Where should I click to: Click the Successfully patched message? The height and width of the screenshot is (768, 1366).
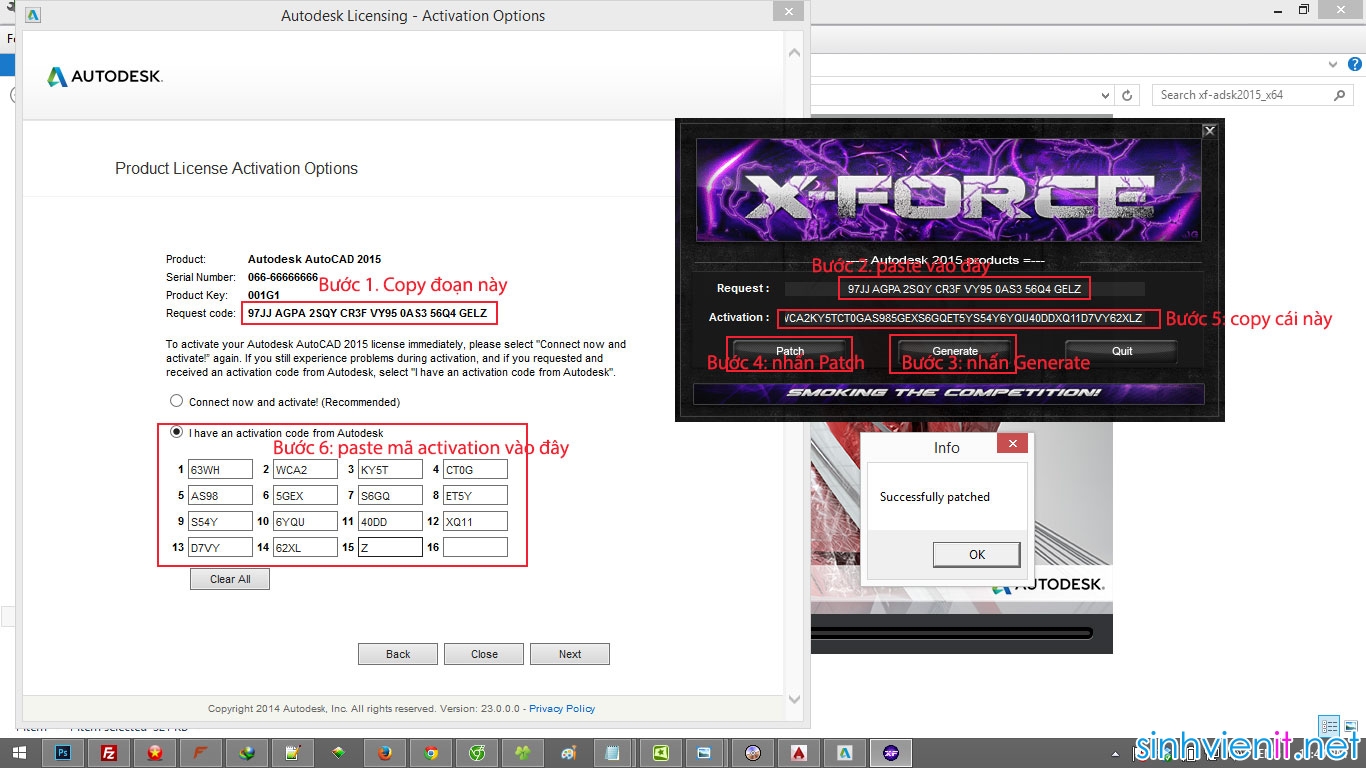[934, 497]
